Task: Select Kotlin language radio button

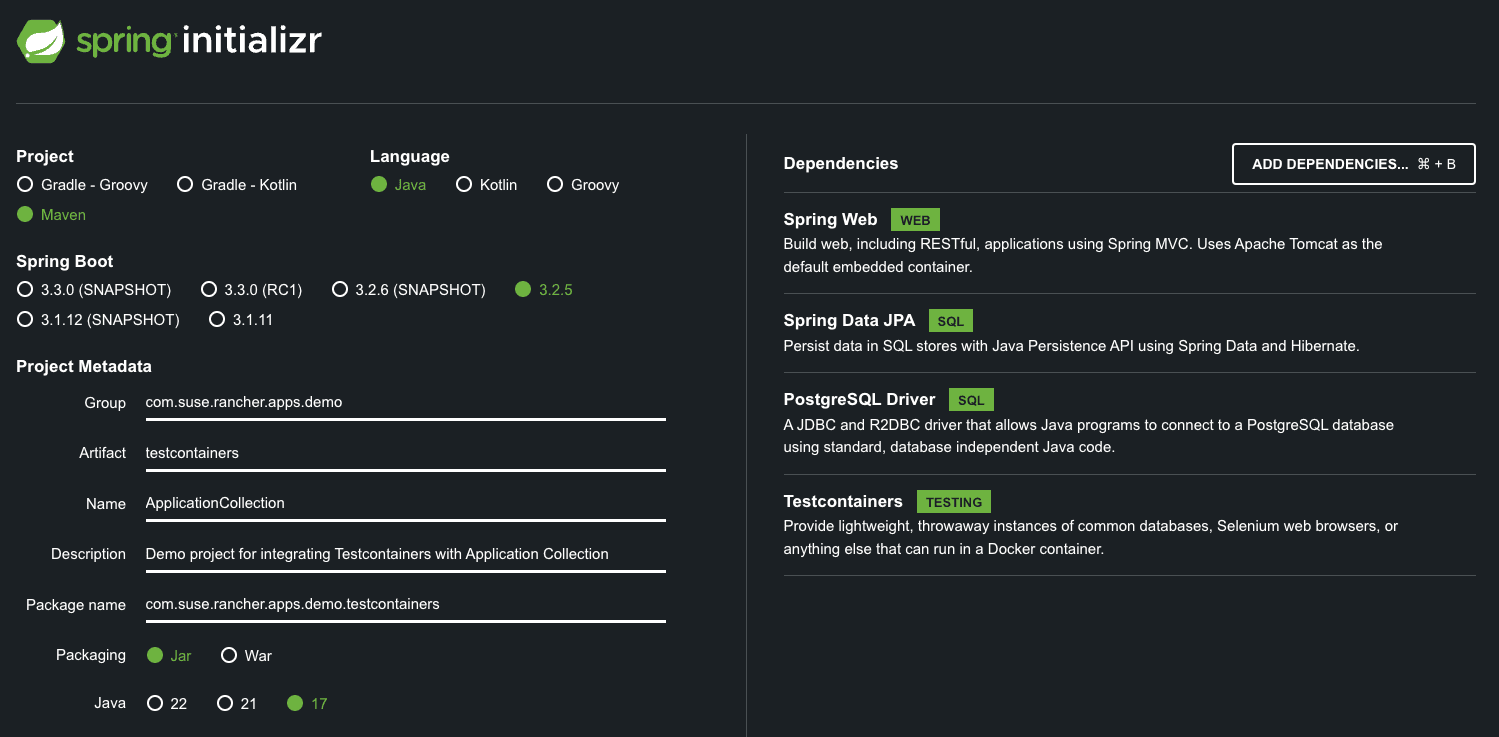Action: (464, 185)
